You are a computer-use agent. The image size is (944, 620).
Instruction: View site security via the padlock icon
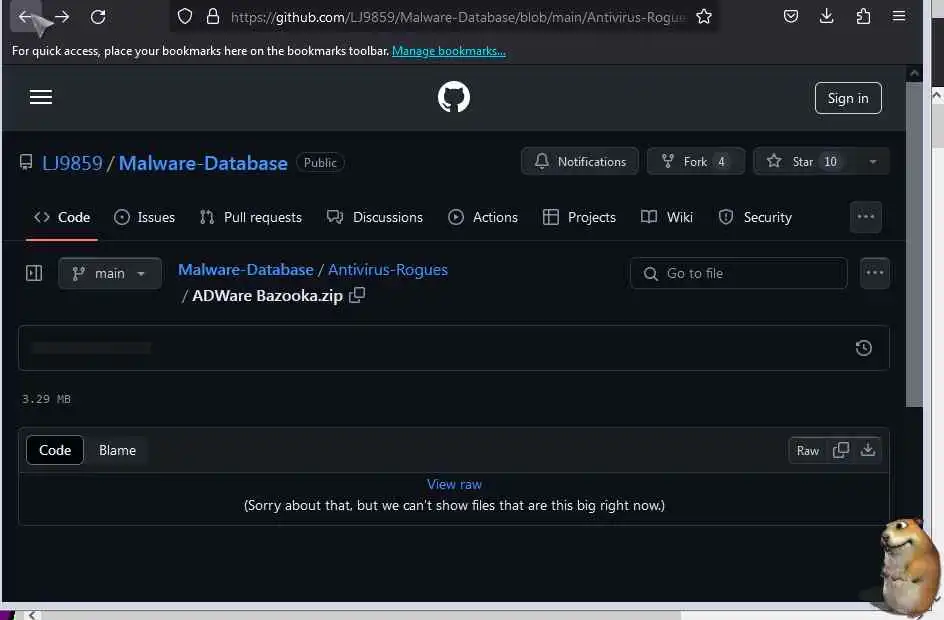213,17
